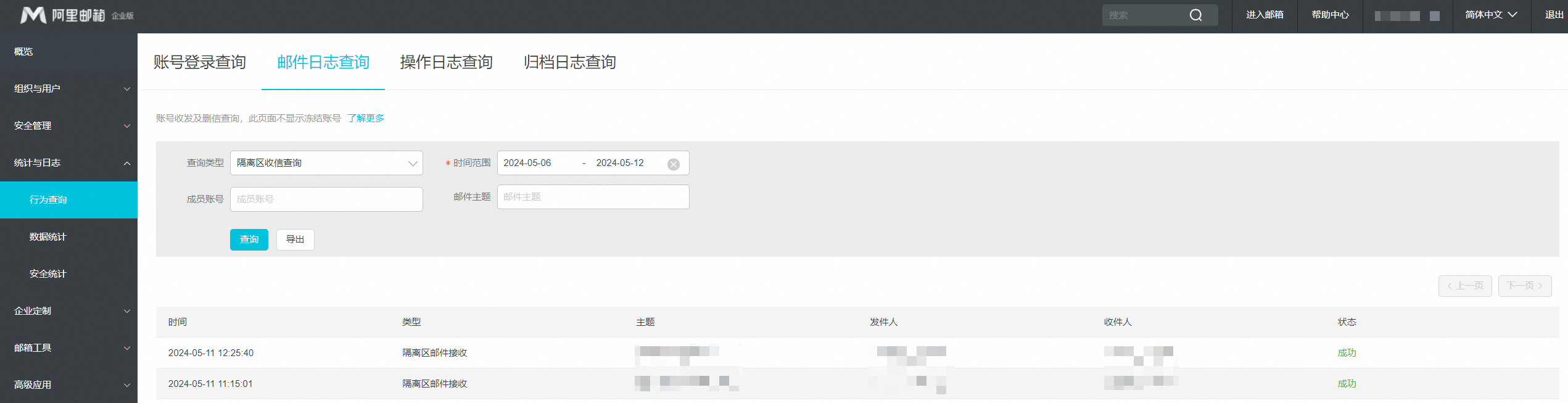Open the 归档日志查询 tab

(x=569, y=62)
